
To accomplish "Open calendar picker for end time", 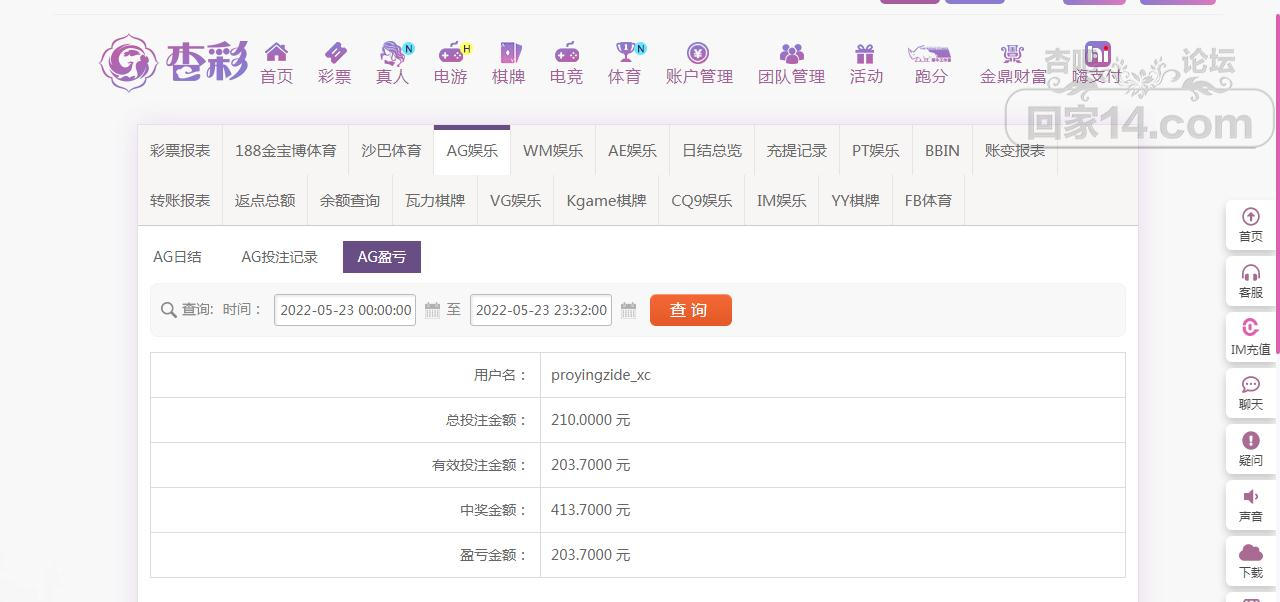I will (x=628, y=310).
